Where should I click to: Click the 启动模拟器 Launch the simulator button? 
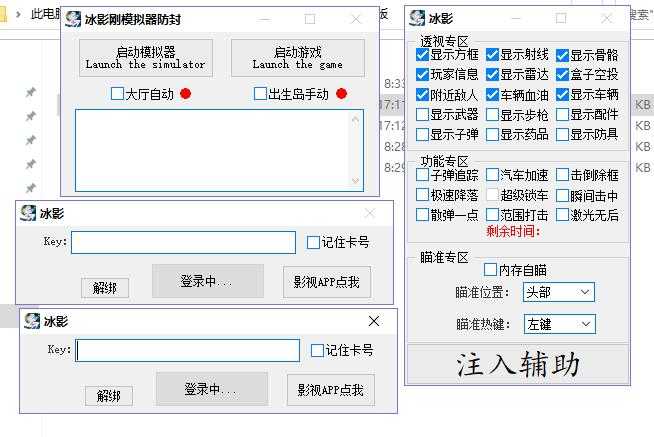point(146,58)
